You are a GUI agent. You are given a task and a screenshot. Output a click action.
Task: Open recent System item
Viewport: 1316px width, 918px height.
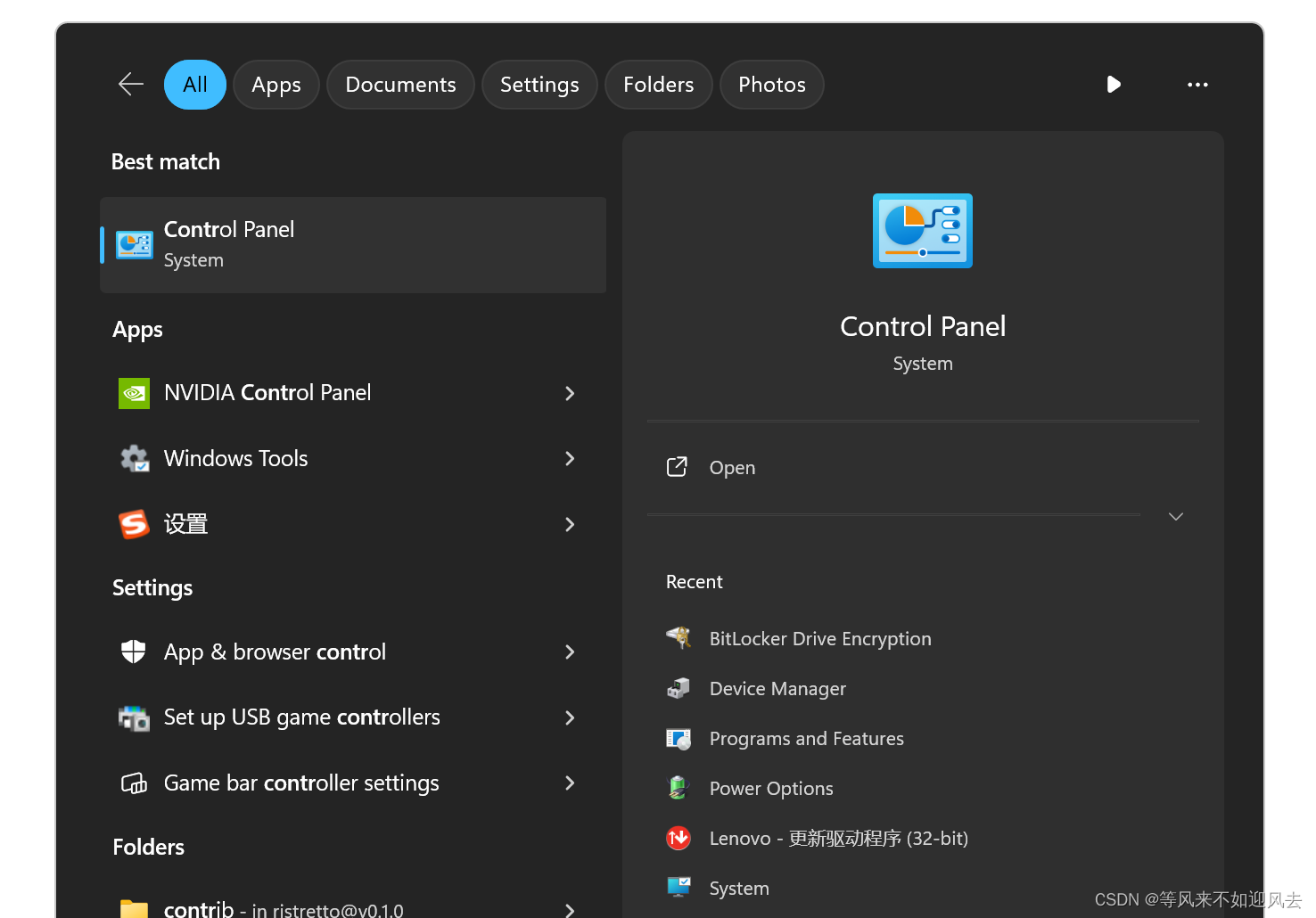[739, 889]
